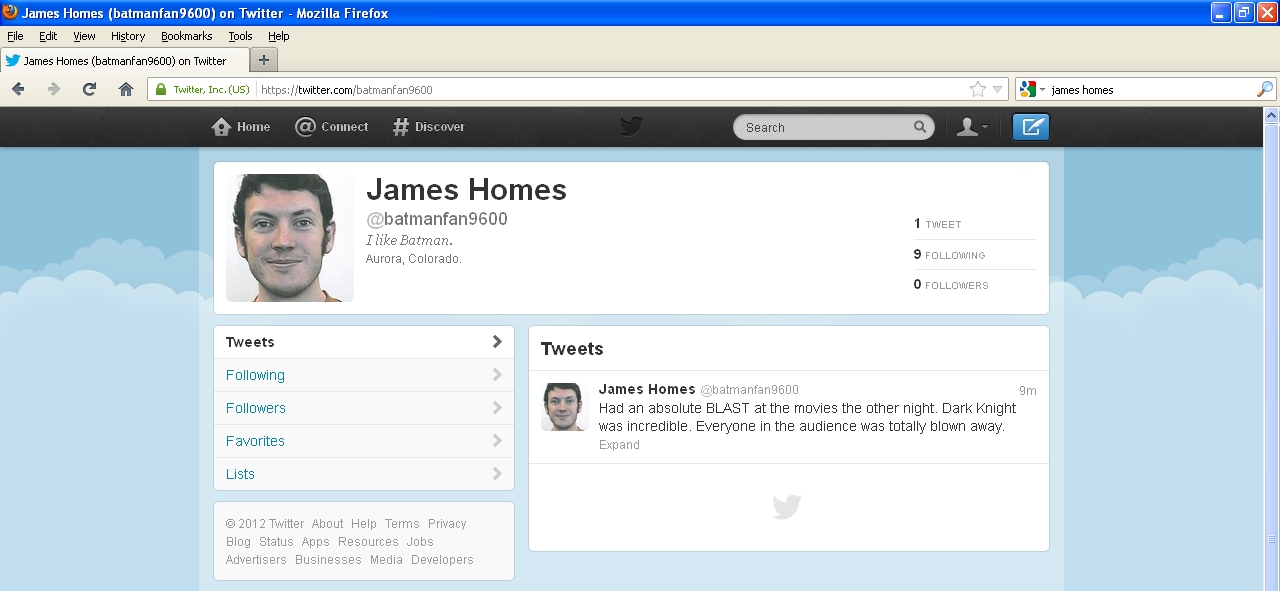1280x591 pixels.
Task: Click the 0 Followers stat
Action: click(x=951, y=284)
